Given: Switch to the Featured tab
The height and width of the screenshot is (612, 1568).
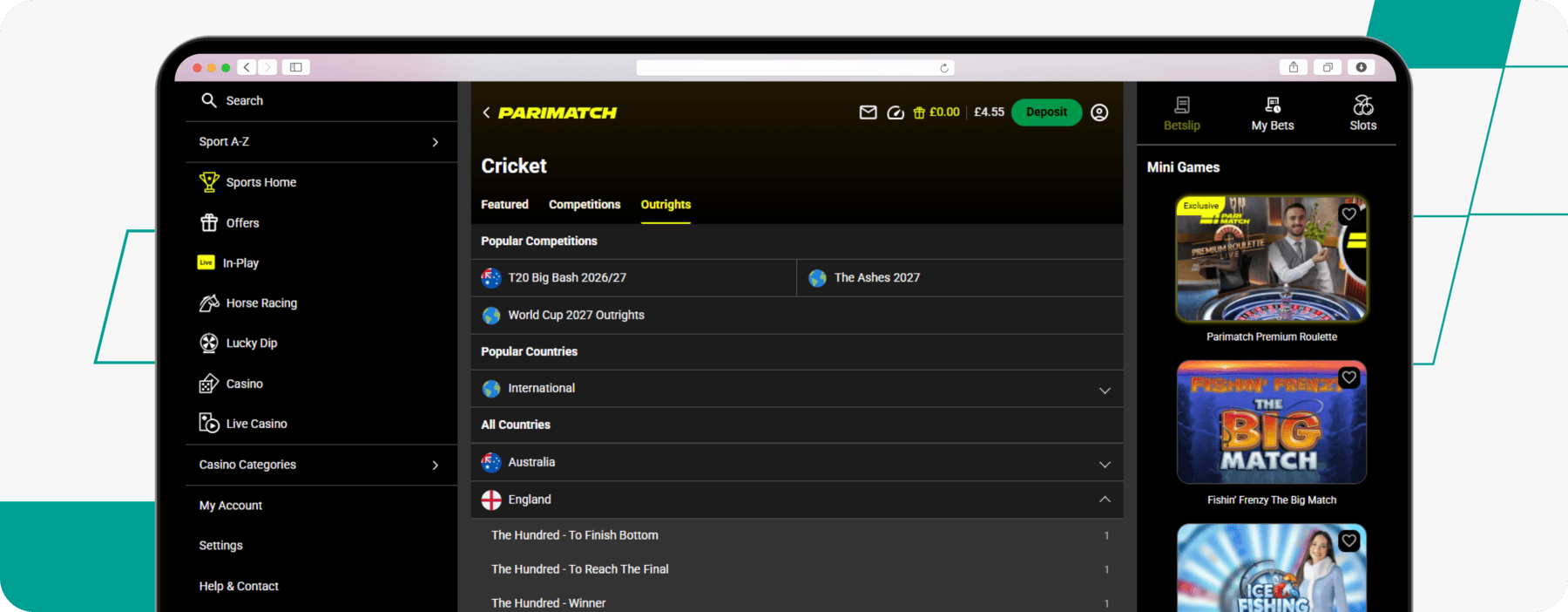Looking at the screenshot, I should (x=504, y=204).
